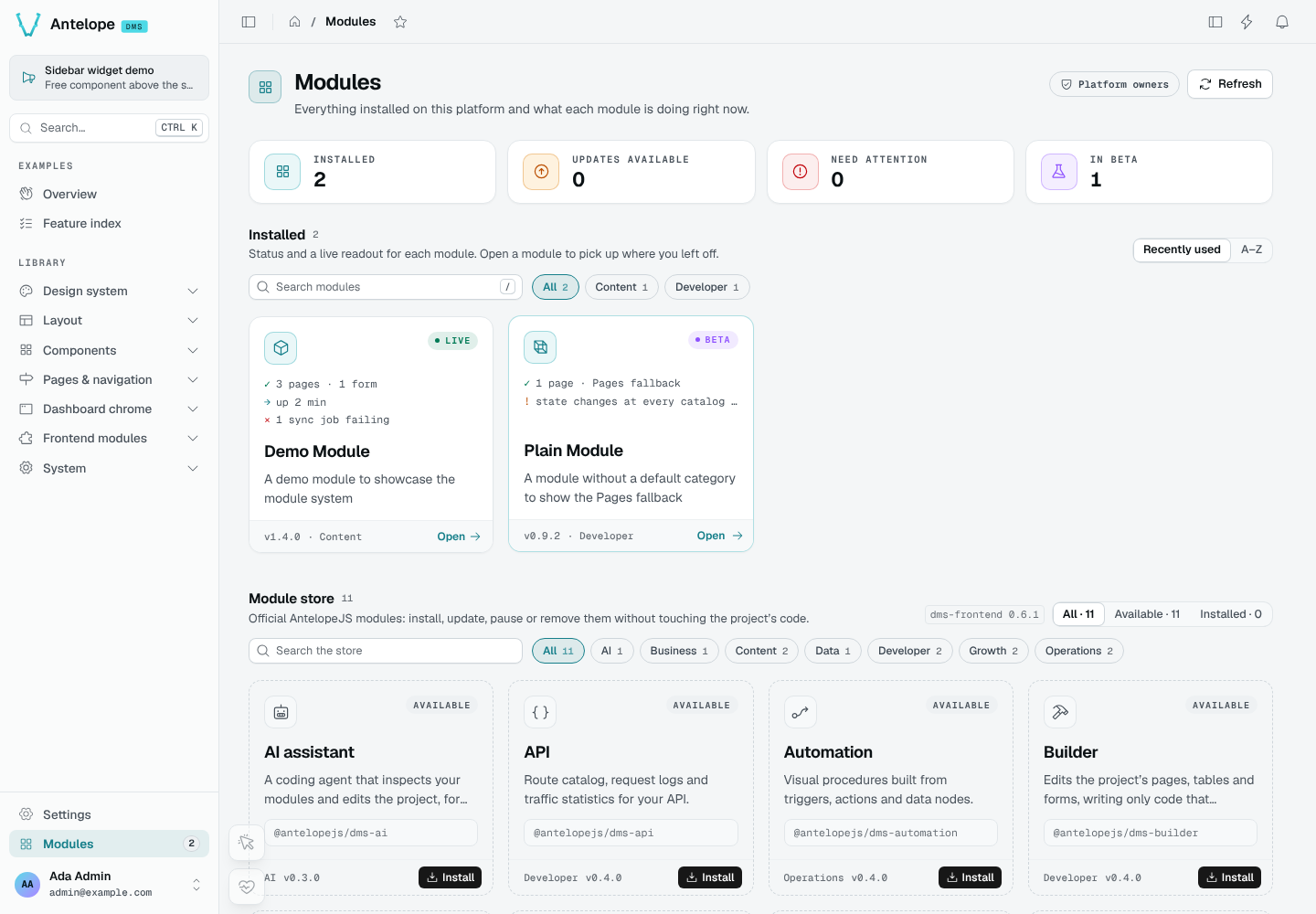Click the Automation module icon
The width and height of the screenshot is (1316, 914).
(x=800, y=712)
